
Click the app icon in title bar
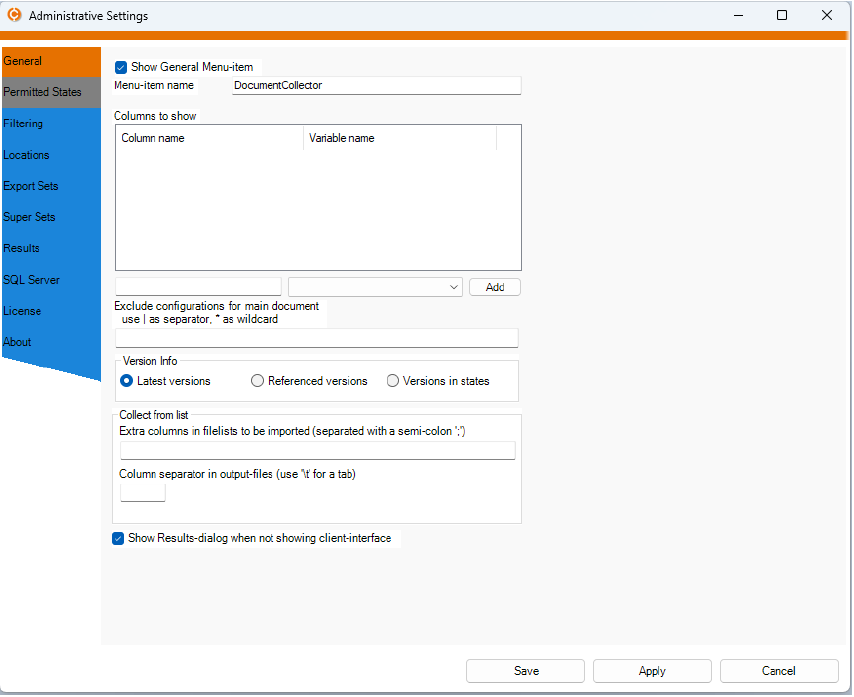14,16
